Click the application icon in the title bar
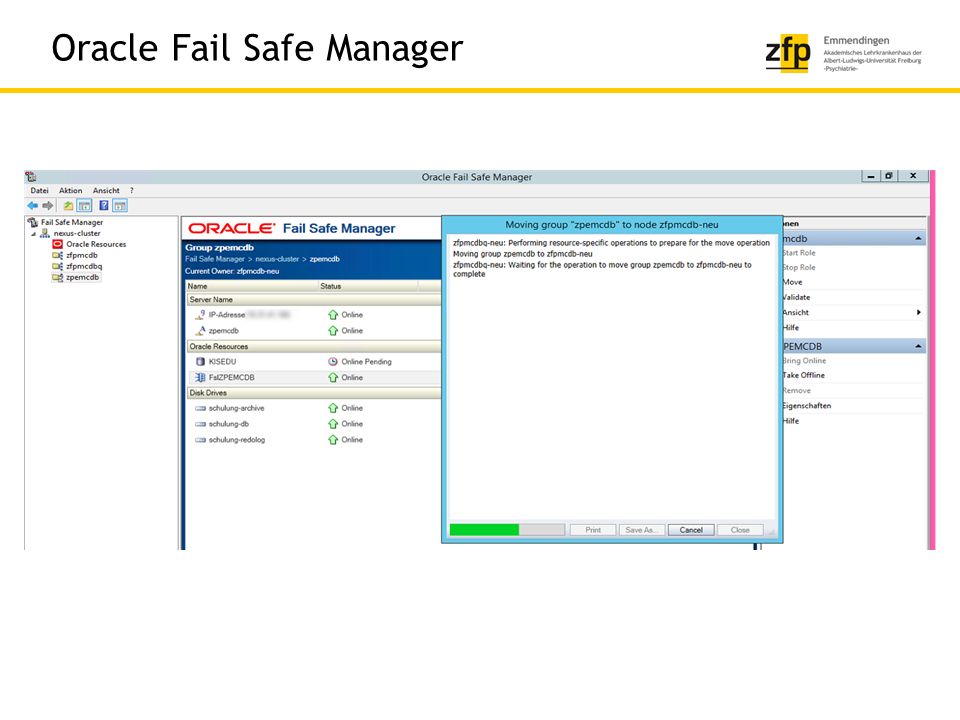This screenshot has width=960, height=720. tap(31, 177)
